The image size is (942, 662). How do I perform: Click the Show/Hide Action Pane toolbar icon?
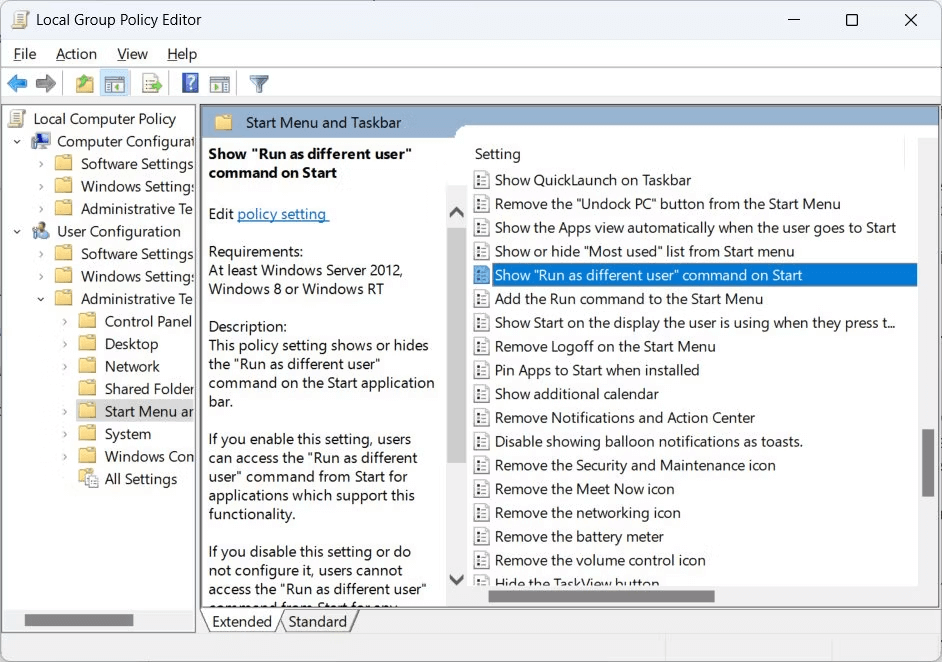[220, 83]
